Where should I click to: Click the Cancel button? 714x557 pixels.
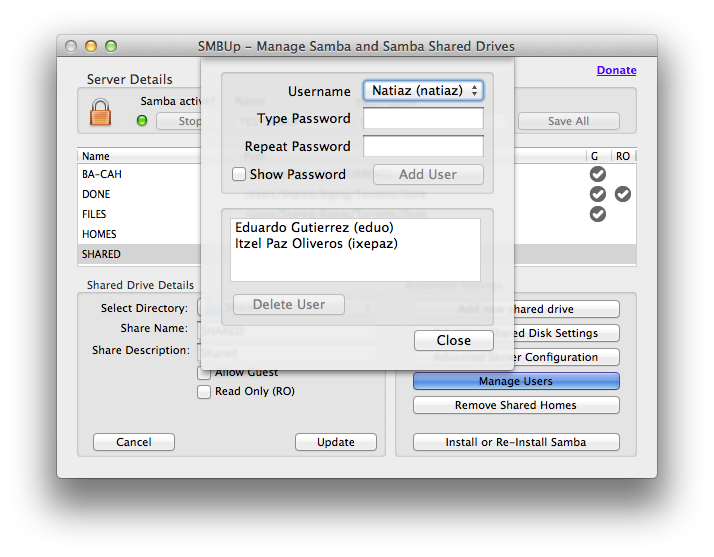[x=134, y=442]
